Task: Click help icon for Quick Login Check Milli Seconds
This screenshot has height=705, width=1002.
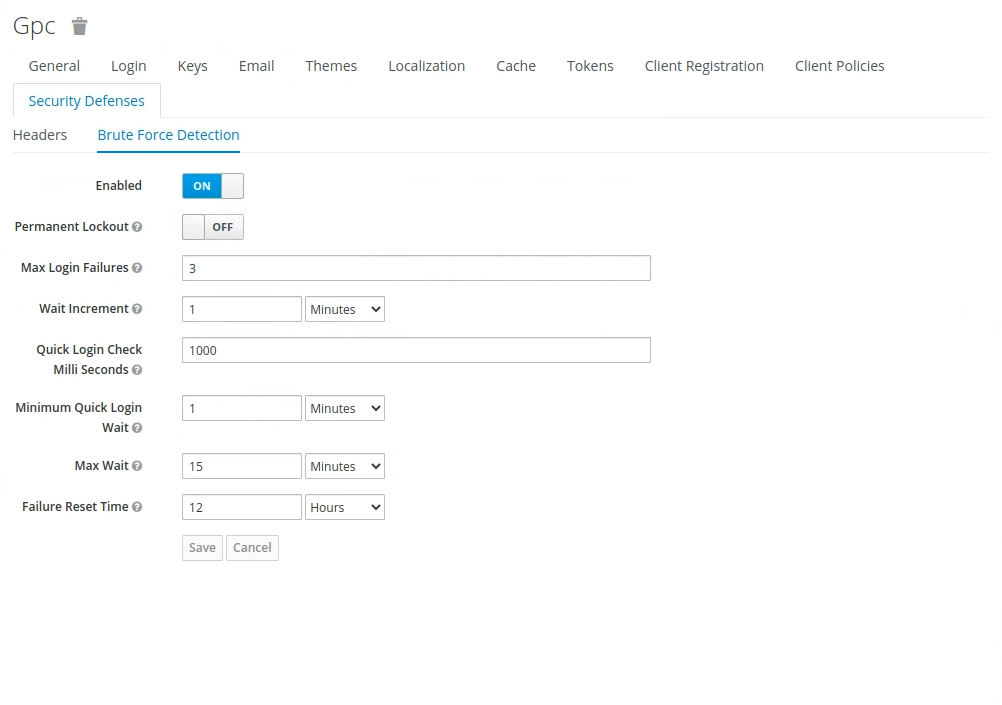Action: point(137,370)
